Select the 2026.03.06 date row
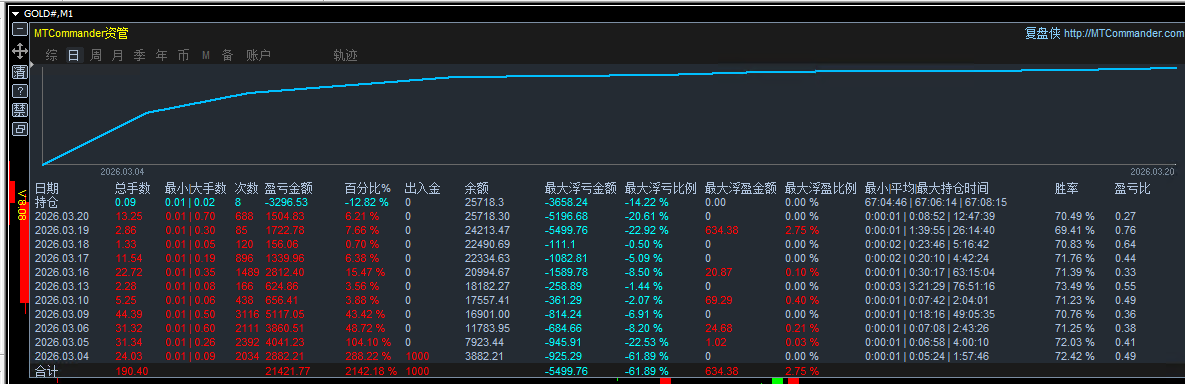Viewport: 1185px width, 384px height. (x=63, y=328)
